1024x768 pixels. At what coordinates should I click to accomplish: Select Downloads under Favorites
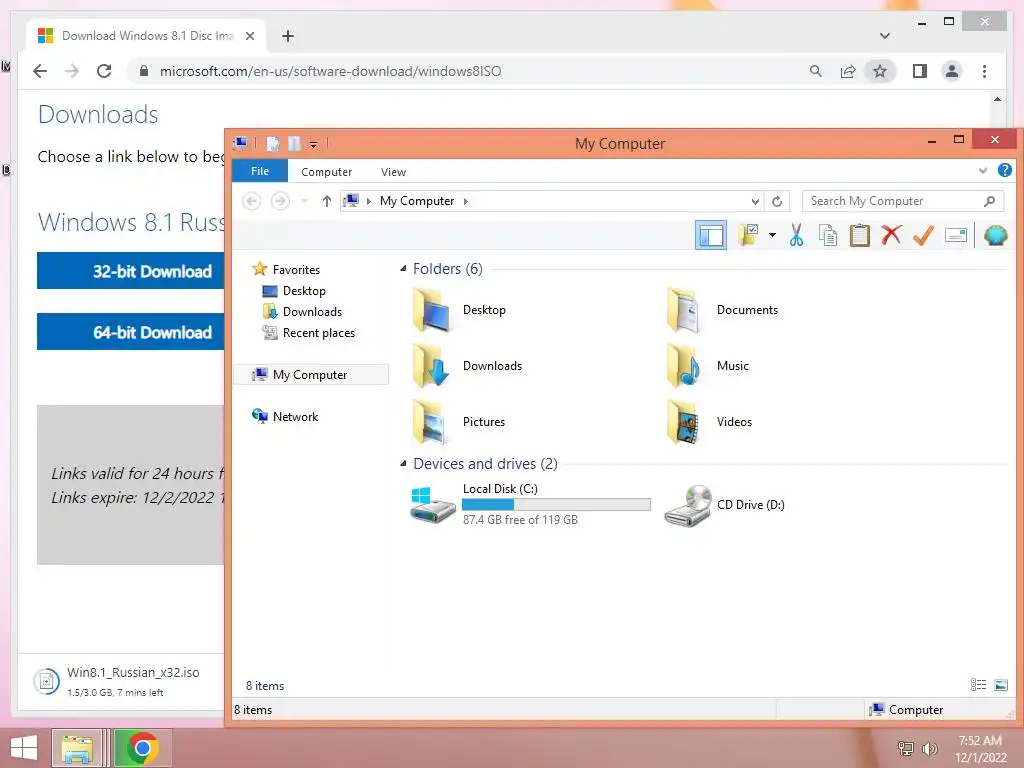[302, 312]
